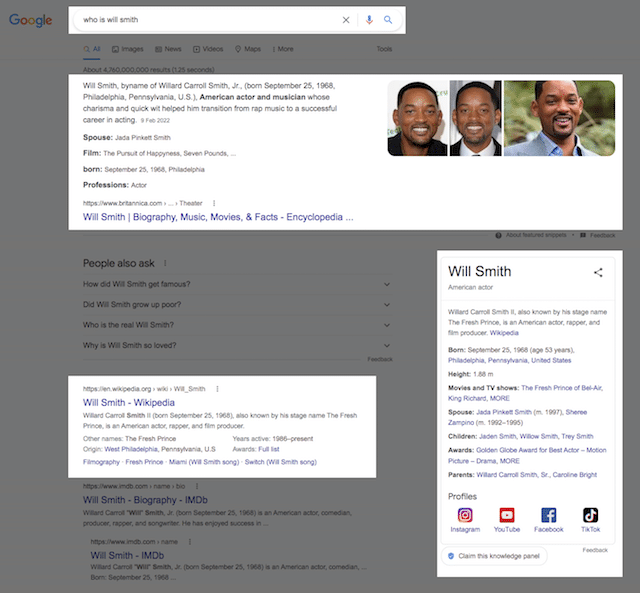The height and width of the screenshot is (593, 640).
Task: Click the search input field
Action: coord(208,20)
